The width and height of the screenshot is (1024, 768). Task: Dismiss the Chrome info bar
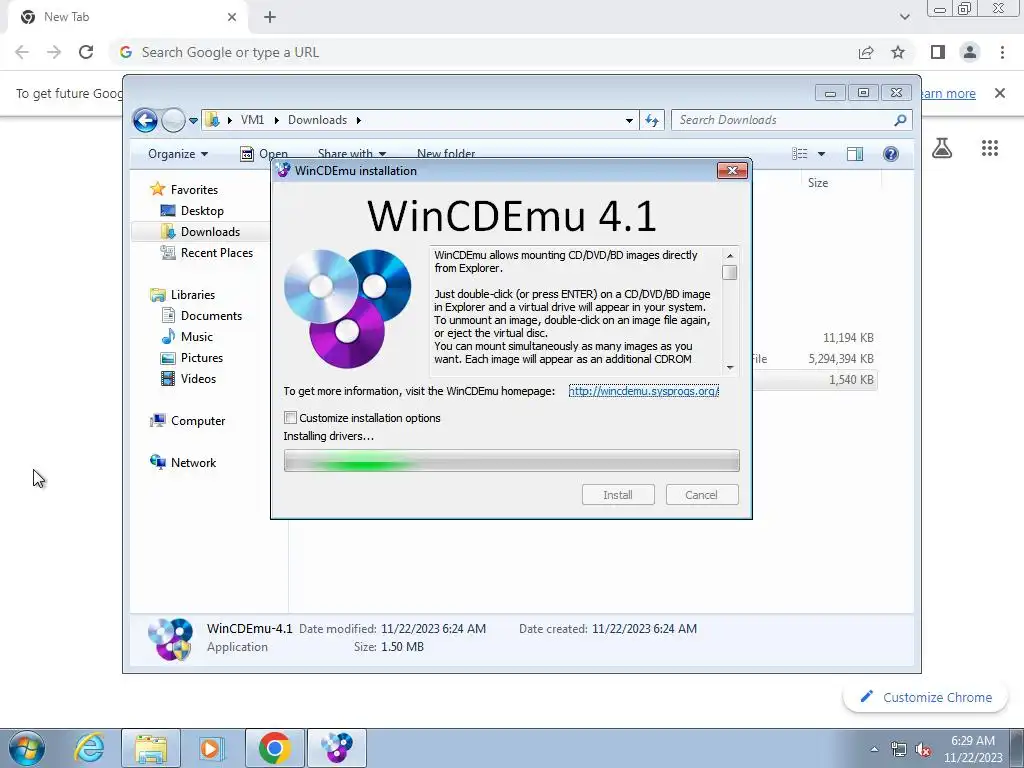(1000, 93)
